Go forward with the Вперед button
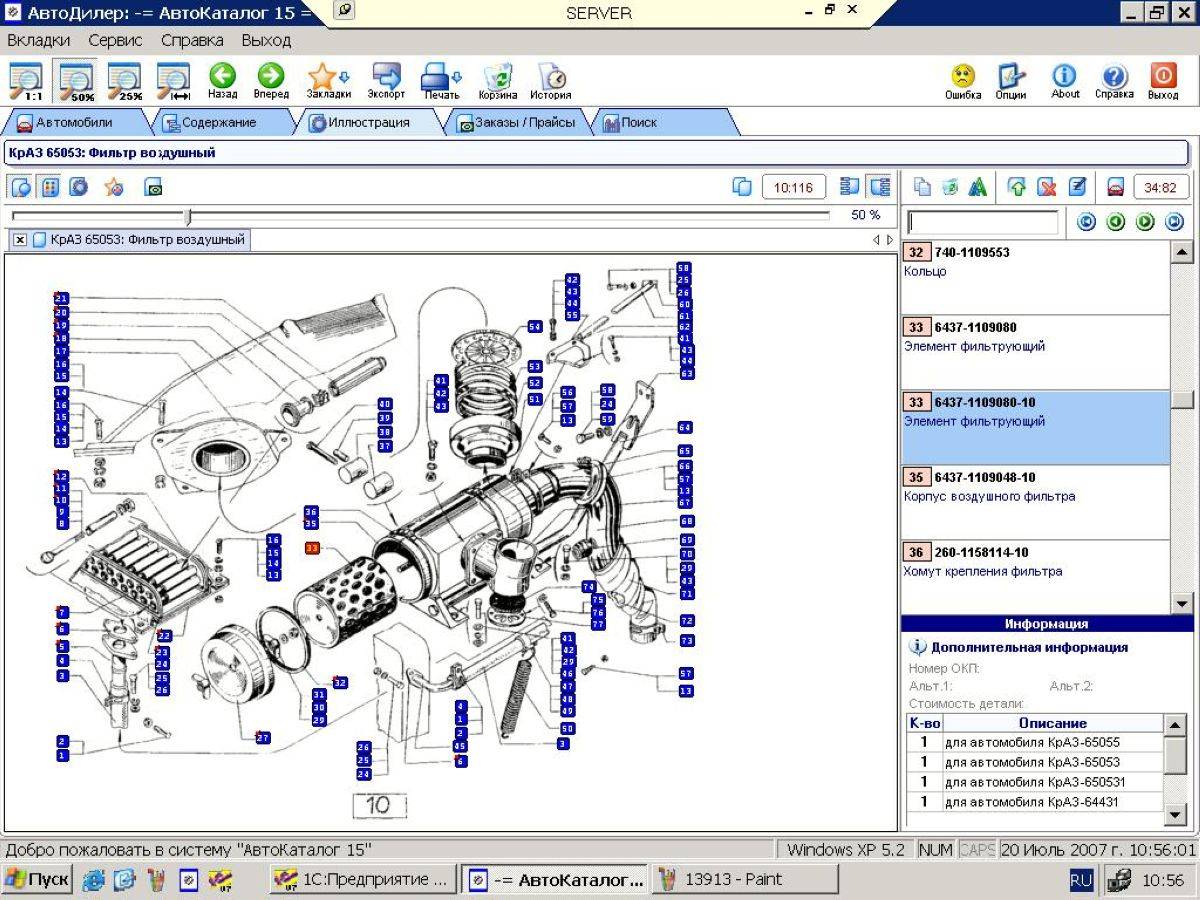Viewport: 1200px width, 900px height. point(271,81)
